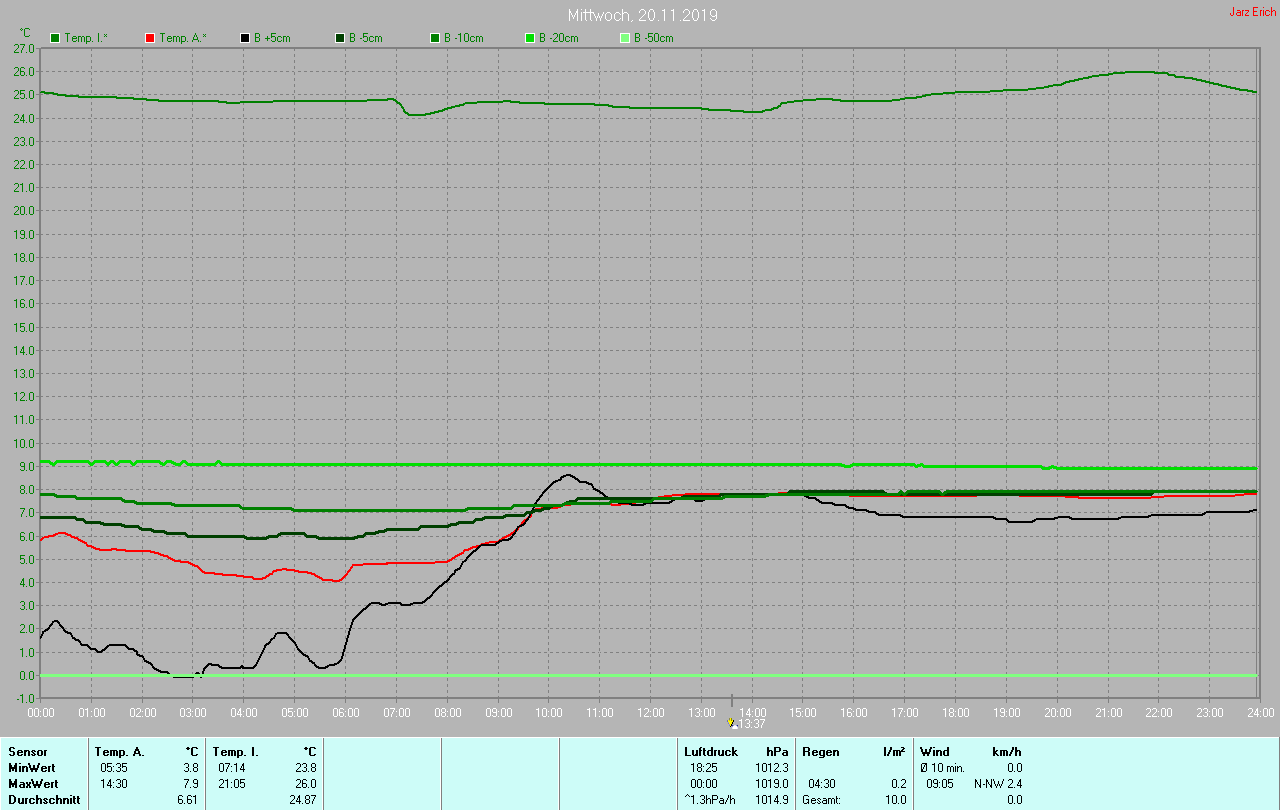
Task: Click the red Temp. A. legend square
Action: click(x=150, y=38)
